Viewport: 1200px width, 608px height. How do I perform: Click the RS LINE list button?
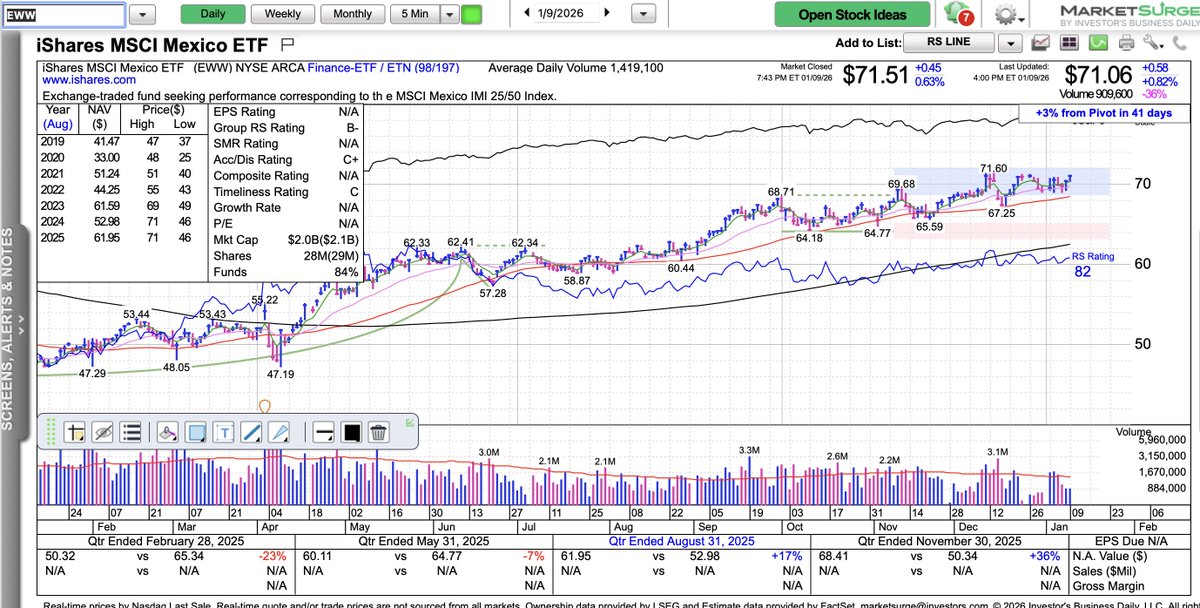click(x=948, y=43)
